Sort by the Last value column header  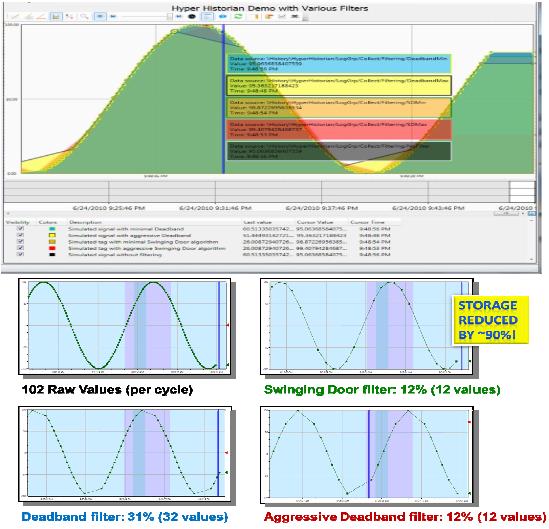[x=257, y=222]
